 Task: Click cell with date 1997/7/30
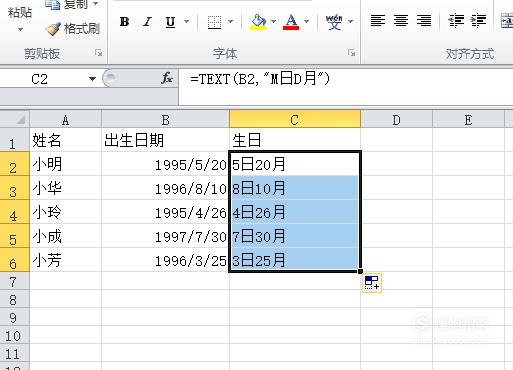(x=165, y=236)
